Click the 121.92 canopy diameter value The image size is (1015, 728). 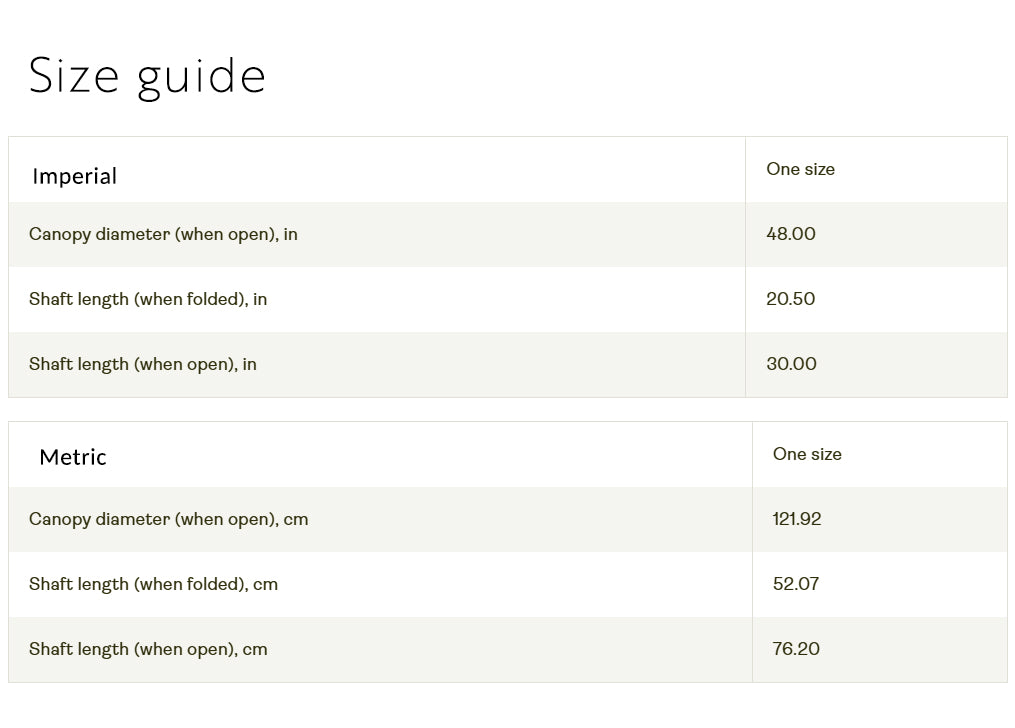(x=797, y=519)
